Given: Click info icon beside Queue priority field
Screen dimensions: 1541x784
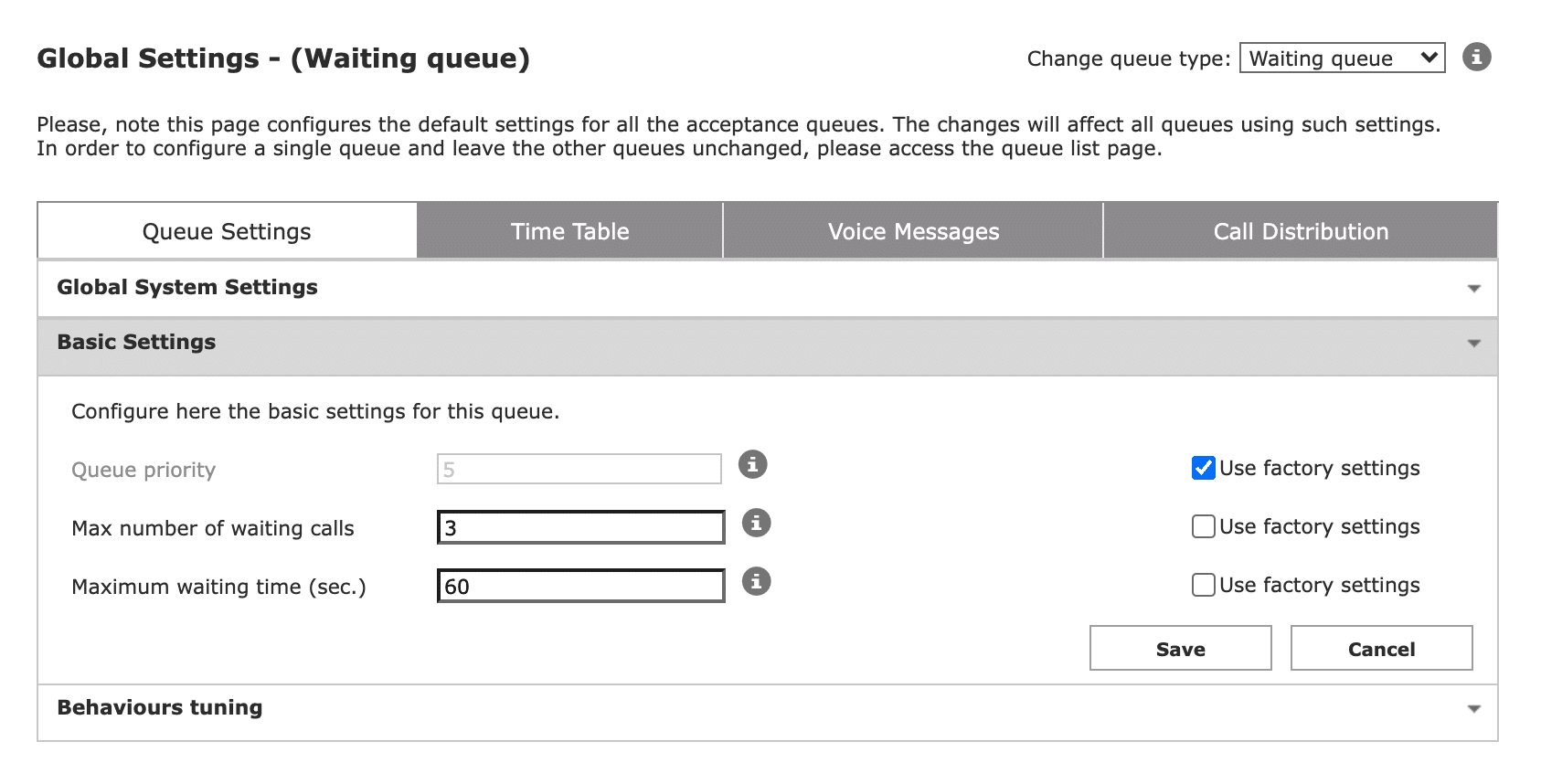Looking at the screenshot, I should pos(752,465).
